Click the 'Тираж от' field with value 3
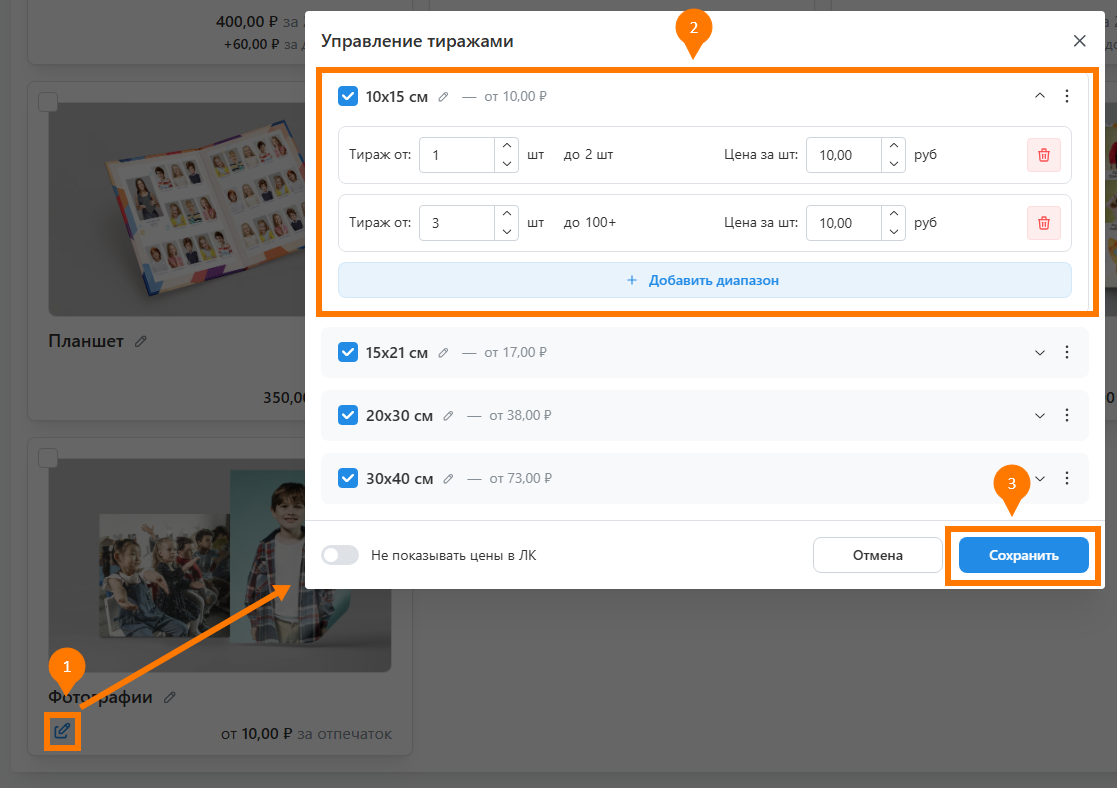The width and height of the screenshot is (1117, 788). [457, 223]
